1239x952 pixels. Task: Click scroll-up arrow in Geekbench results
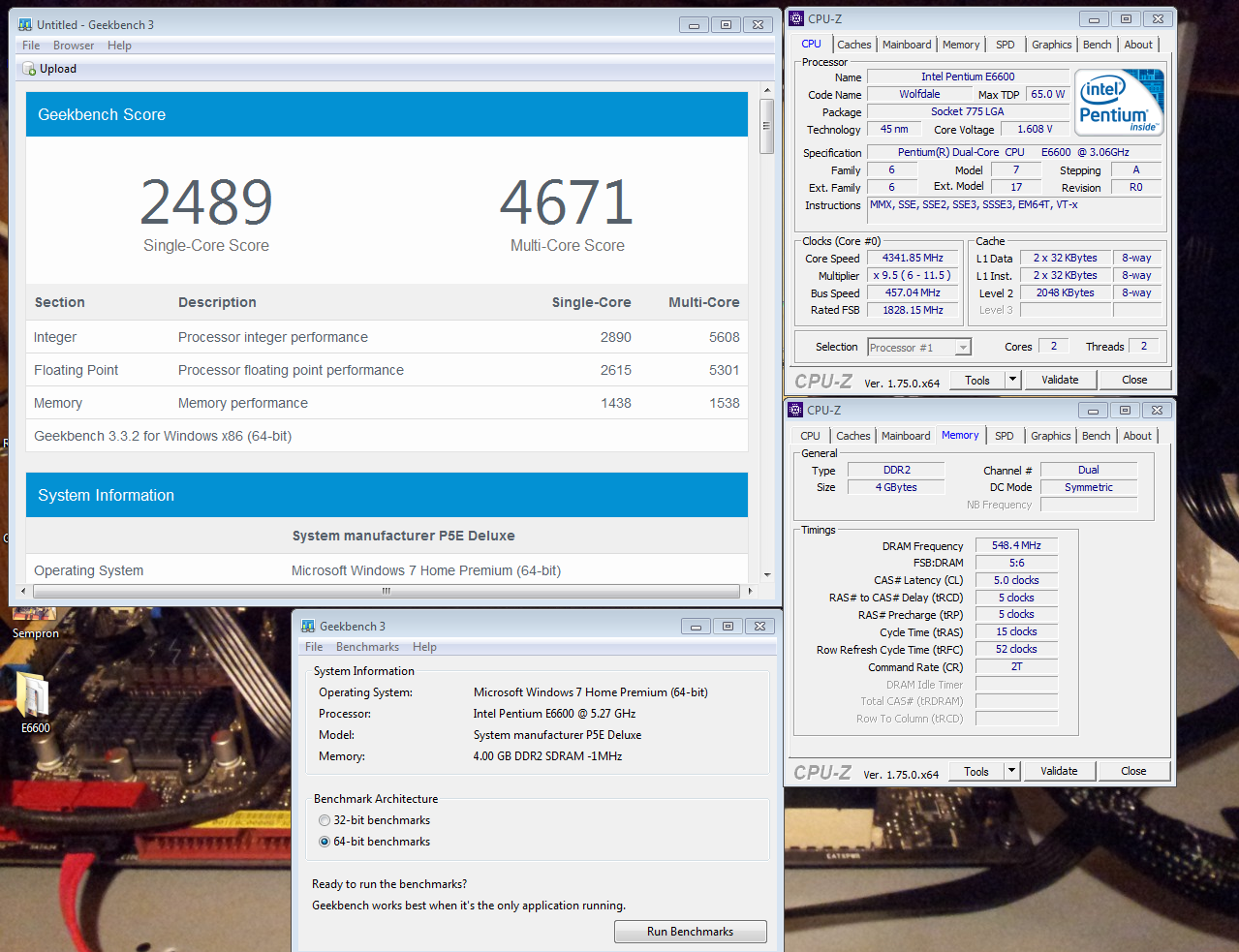pos(766,90)
